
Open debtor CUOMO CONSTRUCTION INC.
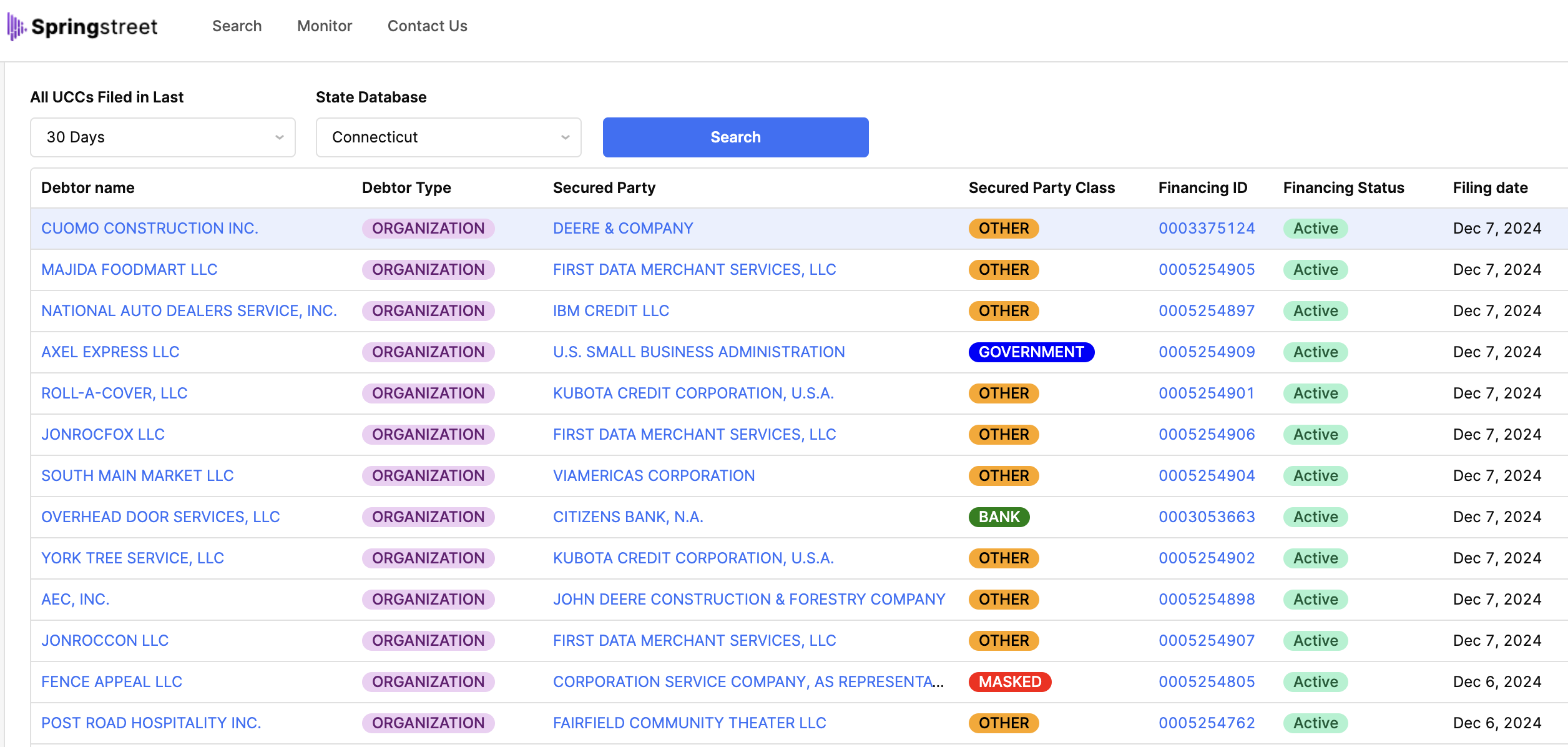coord(150,229)
